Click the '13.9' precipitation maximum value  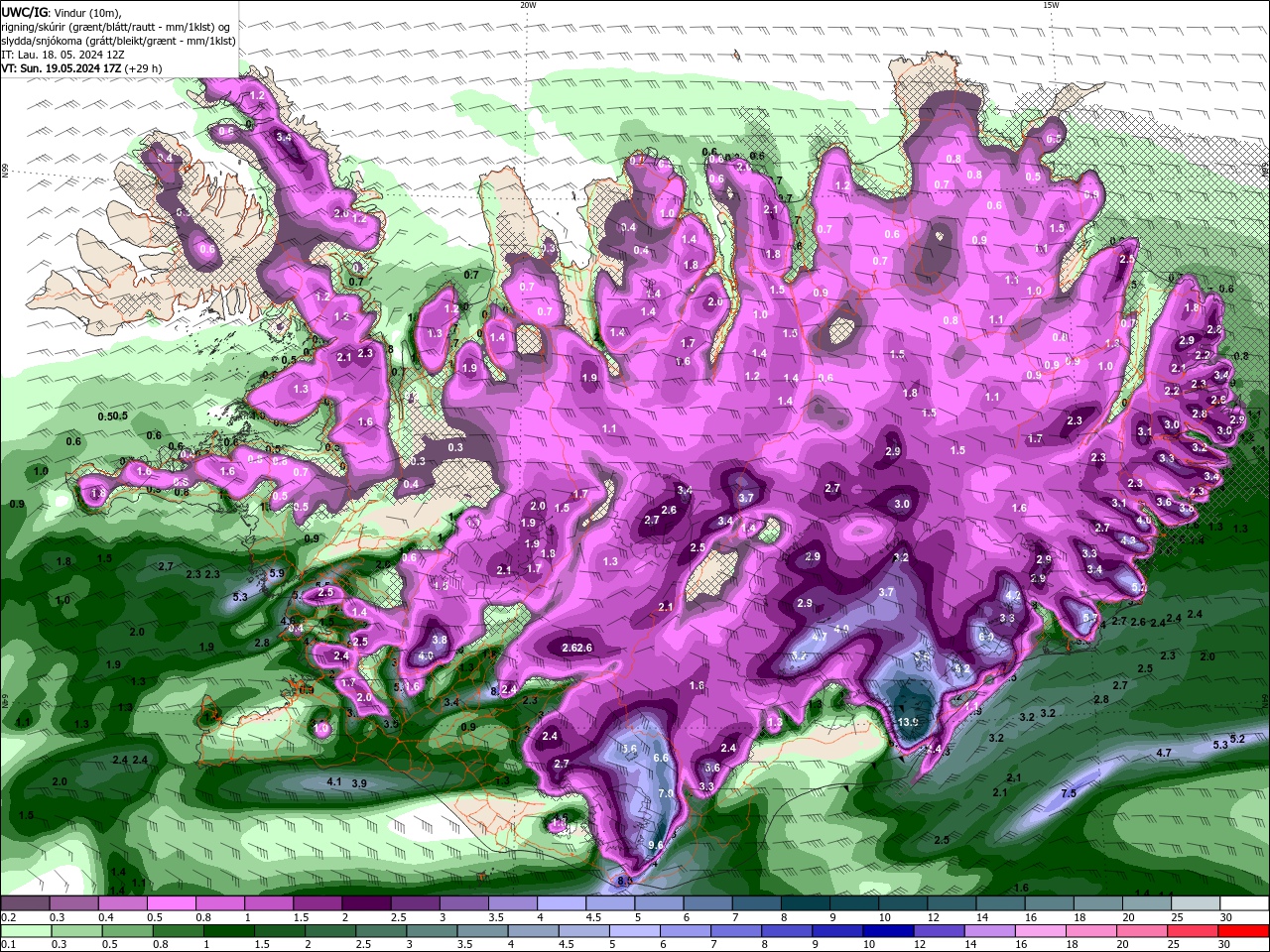[908, 722]
